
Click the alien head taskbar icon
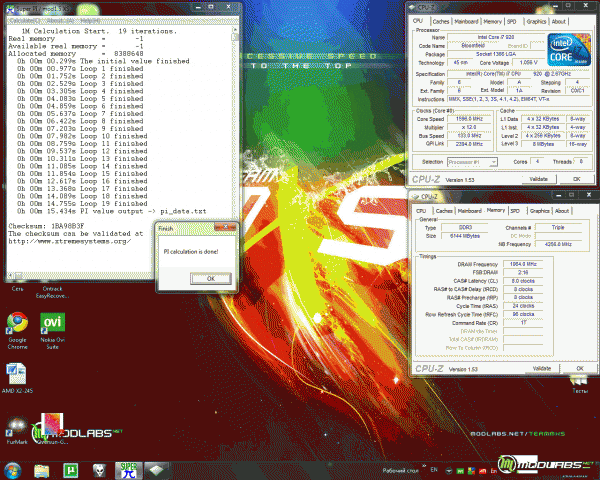(x=99, y=470)
